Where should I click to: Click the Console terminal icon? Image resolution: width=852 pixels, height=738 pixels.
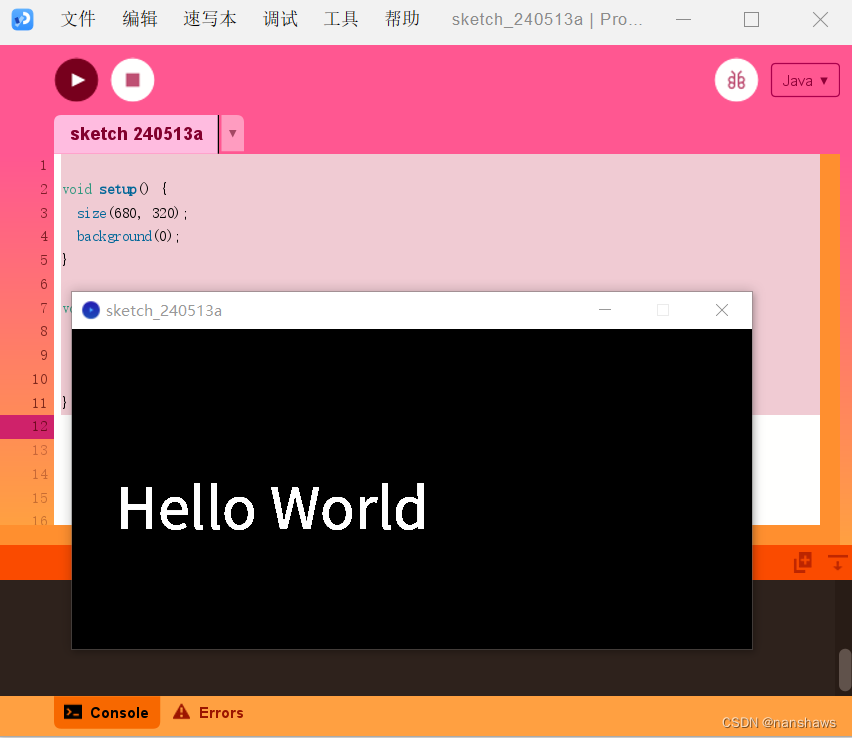point(73,712)
